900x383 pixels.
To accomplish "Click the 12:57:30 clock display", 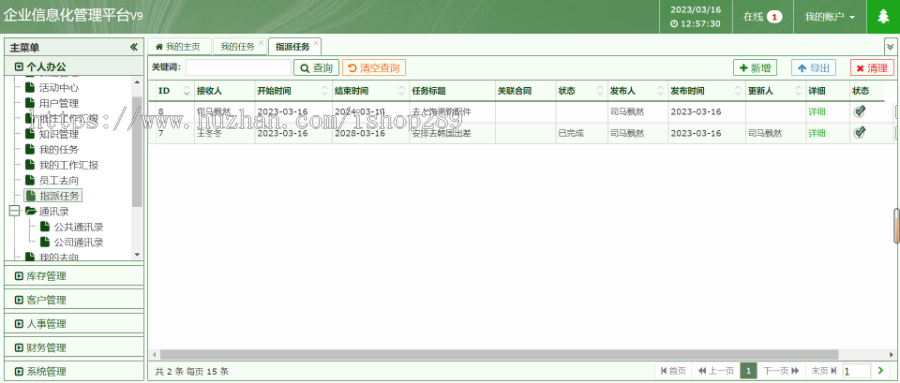I will [x=695, y=24].
